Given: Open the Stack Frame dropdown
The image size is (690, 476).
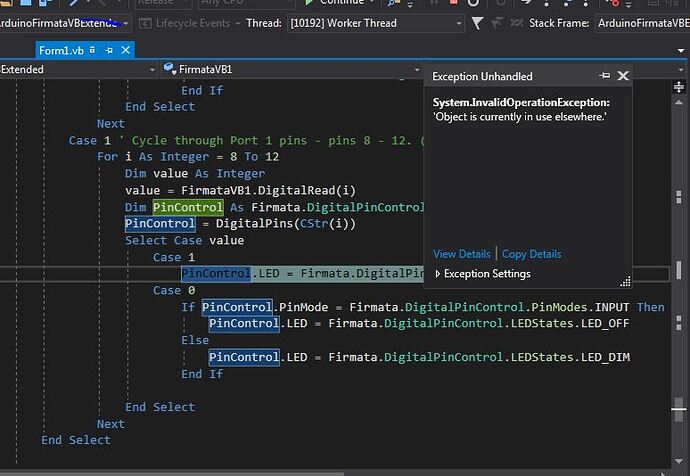Looking at the screenshot, I should (642, 23).
